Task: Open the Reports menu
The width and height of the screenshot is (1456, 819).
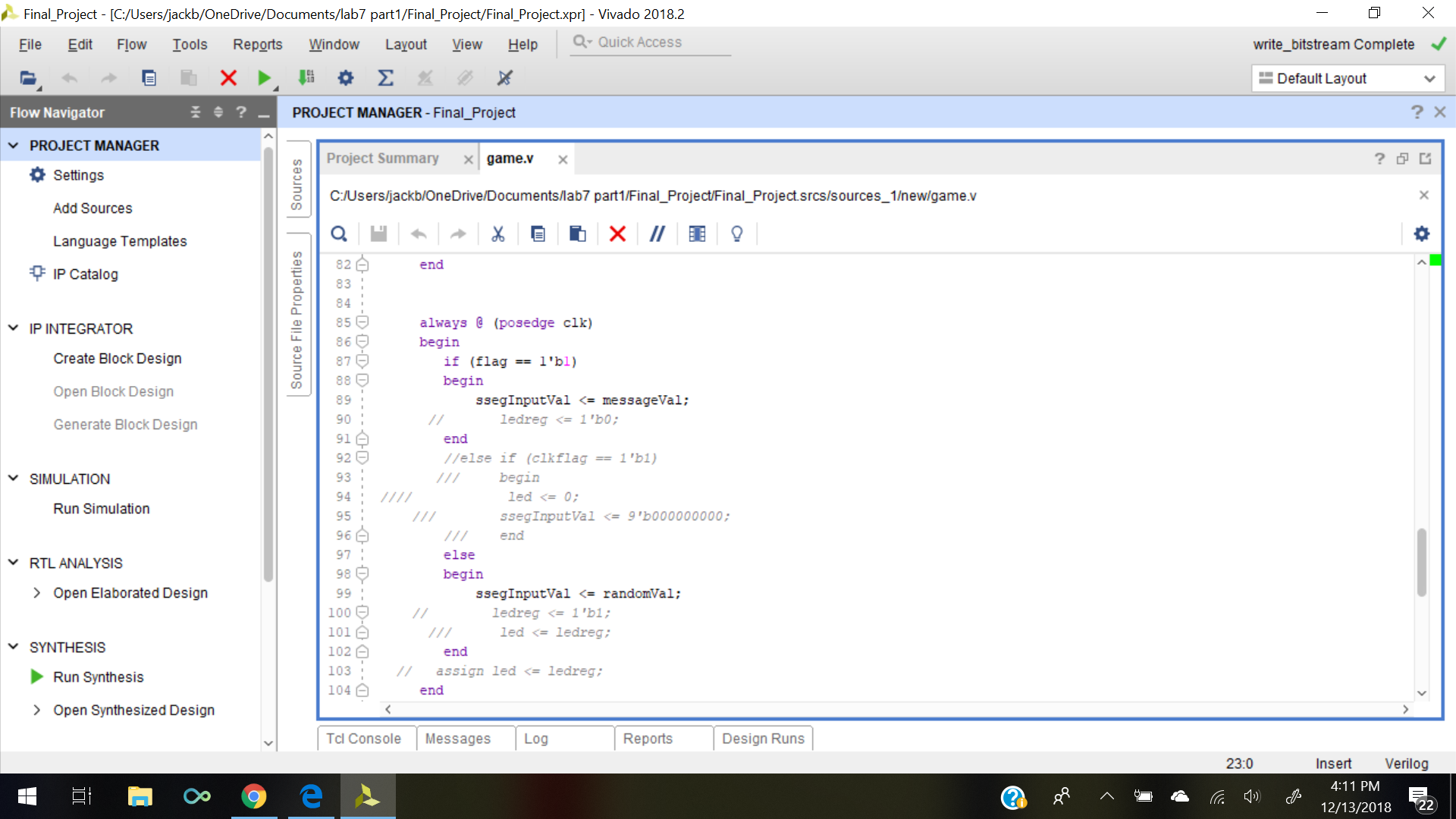Action: click(x=257, y=45)
